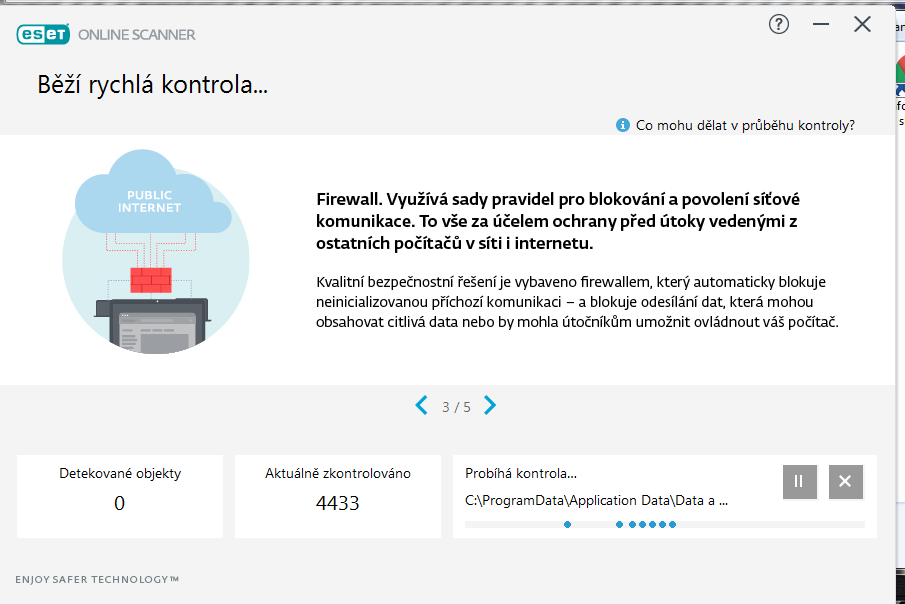Screen dimensions: 905x604
Task: Pause the running quick scan
Action: pyautogui.click(x=799, y=481)
